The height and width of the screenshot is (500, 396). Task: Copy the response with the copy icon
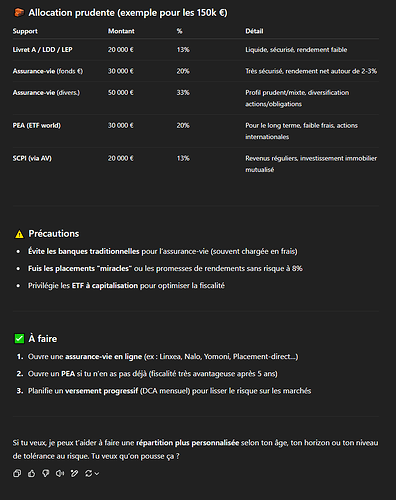(17, 473)
